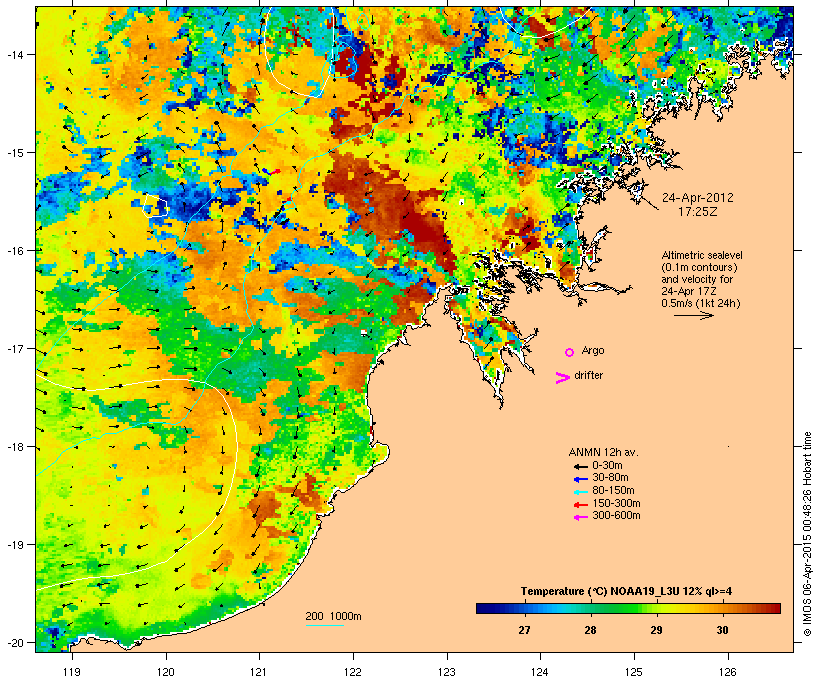Viewport: 820px width, 680px height.
Task: Click the '119' longitude axis label
Action: (72, 672)
